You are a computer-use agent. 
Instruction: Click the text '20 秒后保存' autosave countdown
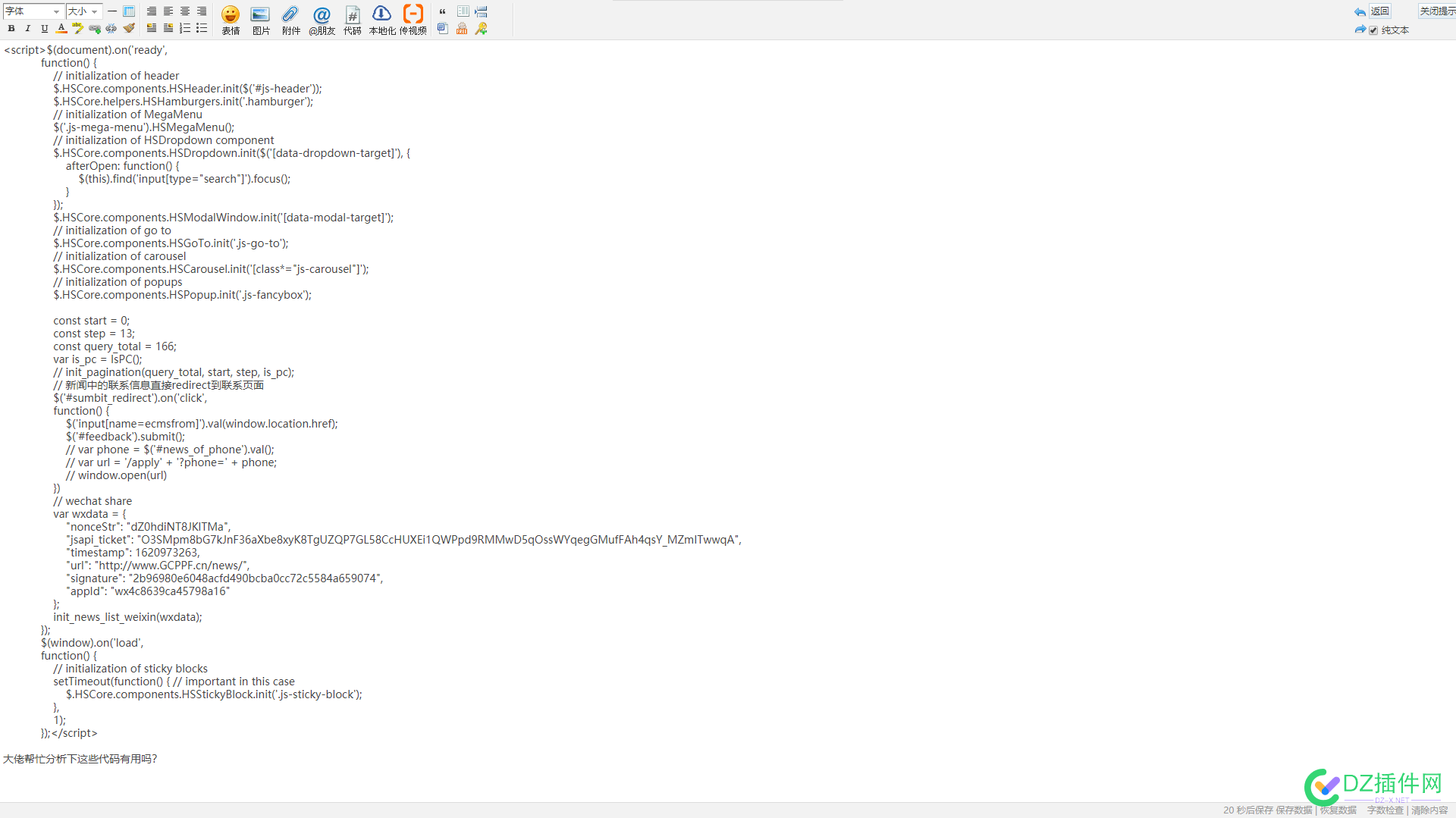pyautogui.click(x=1247, y=810)
